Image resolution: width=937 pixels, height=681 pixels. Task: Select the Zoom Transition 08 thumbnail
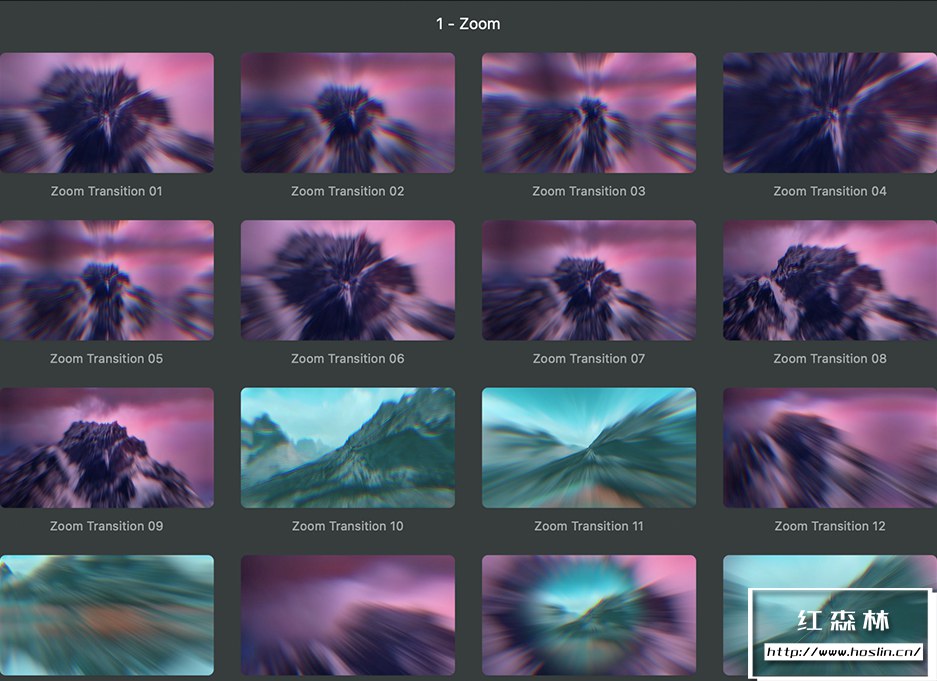pos(830,280)
